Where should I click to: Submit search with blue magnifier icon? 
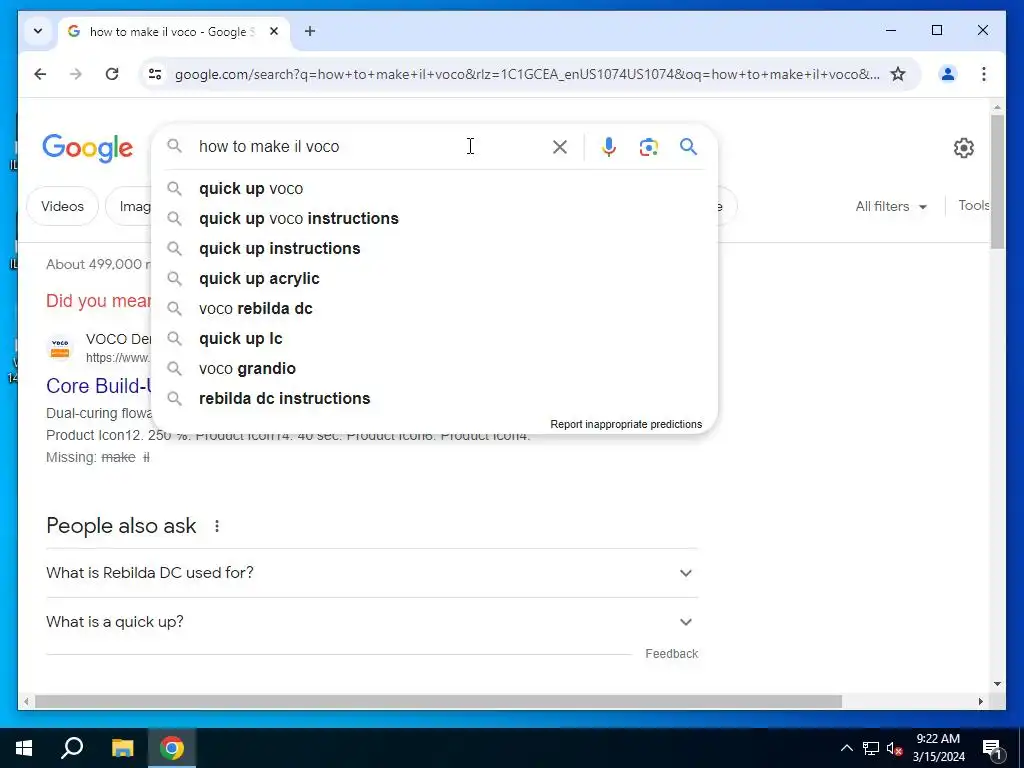click(x=688, y=146)
